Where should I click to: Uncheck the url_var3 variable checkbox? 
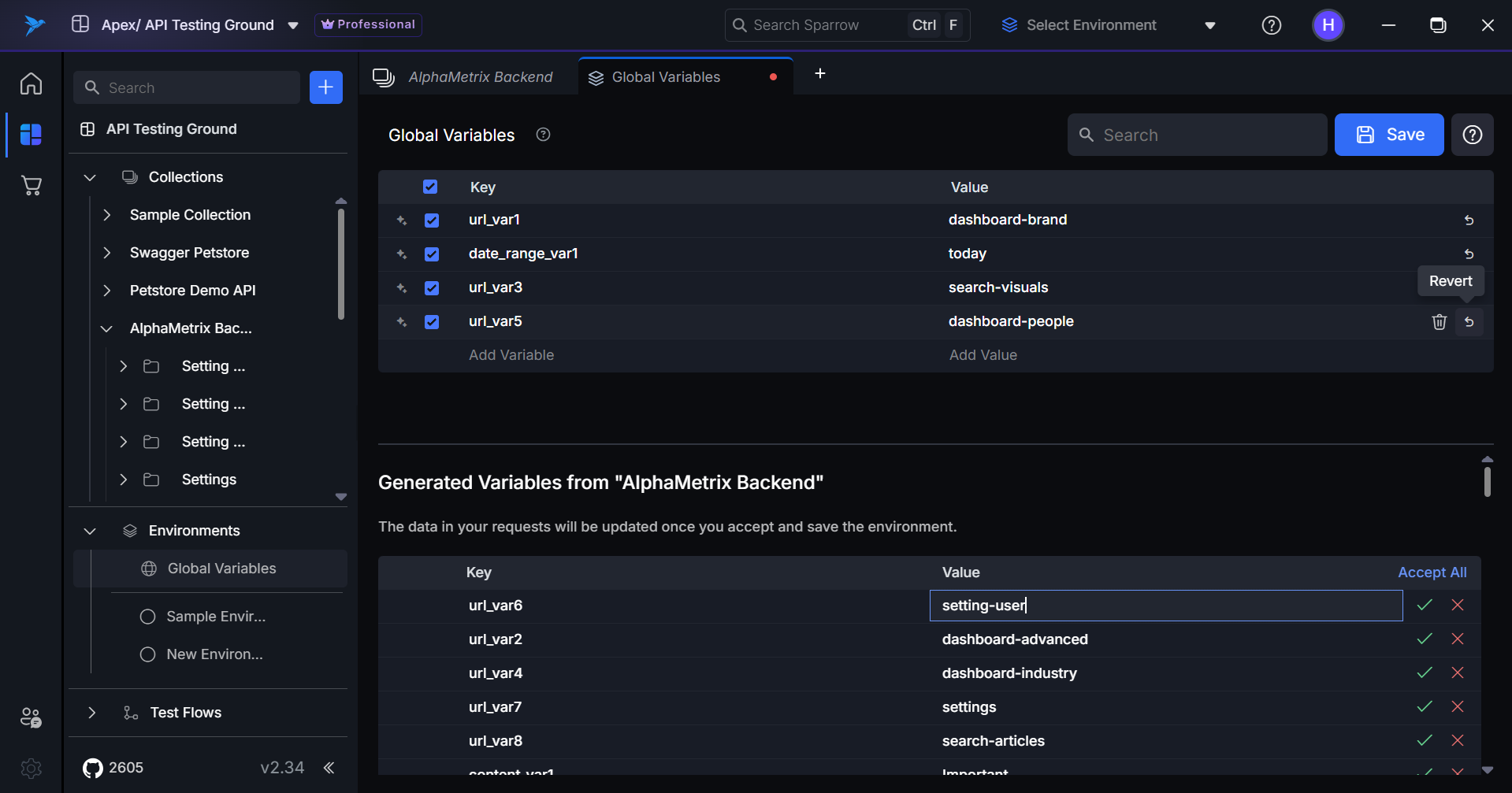tap(432, 288)
